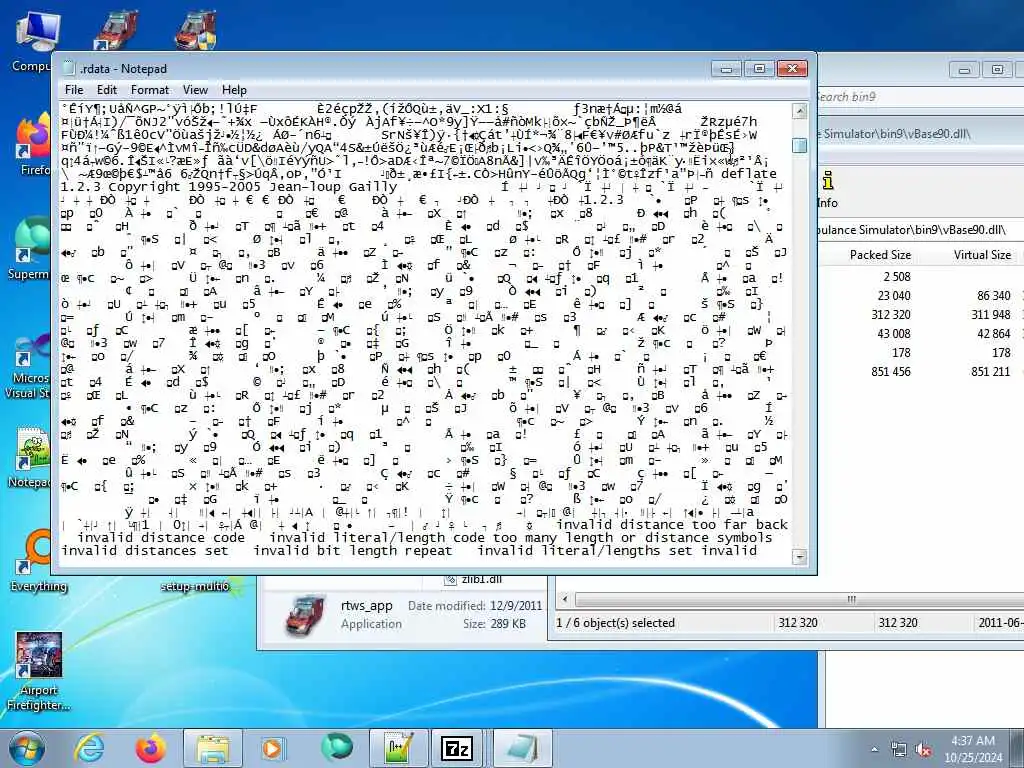The width and height of the screenshot is (1024, 768).
Task: Open the Notepad++ desktop shortcut
Action: (x=31, y=457)
